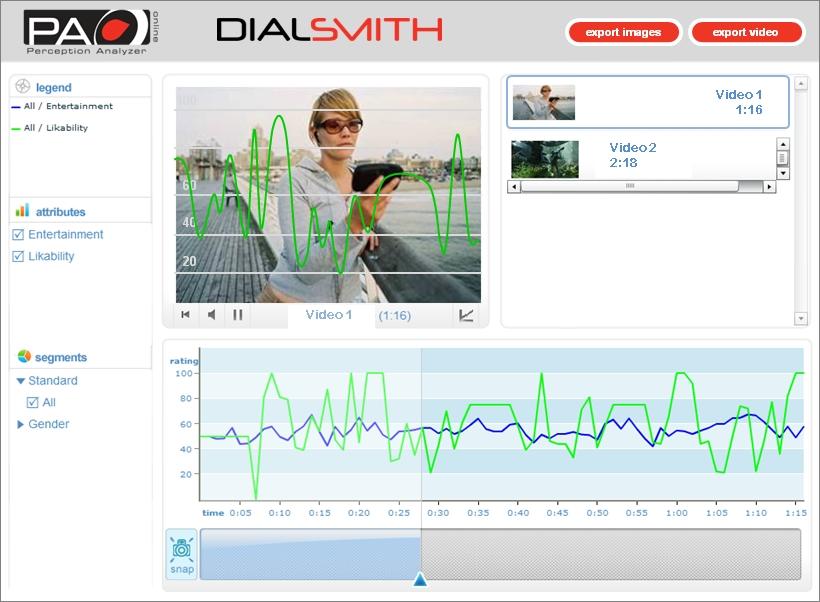Click the attributes panel heading
Viewport: 820px width, 602px height.
pos(60,212)
